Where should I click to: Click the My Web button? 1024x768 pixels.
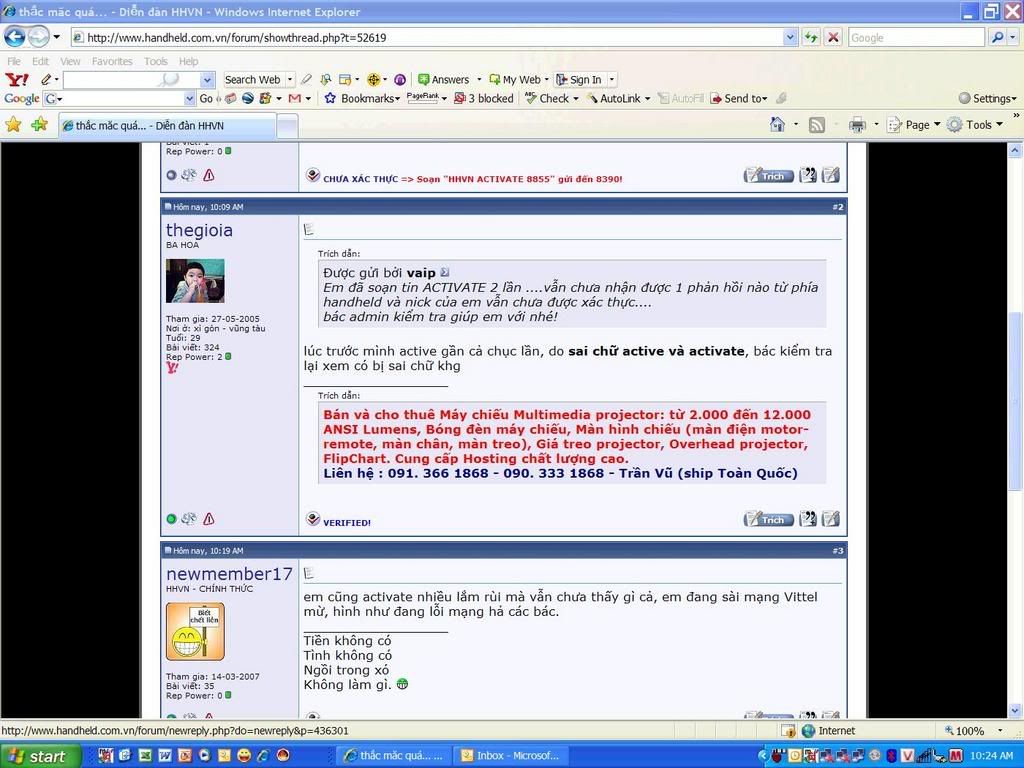[x=515, y=80]
